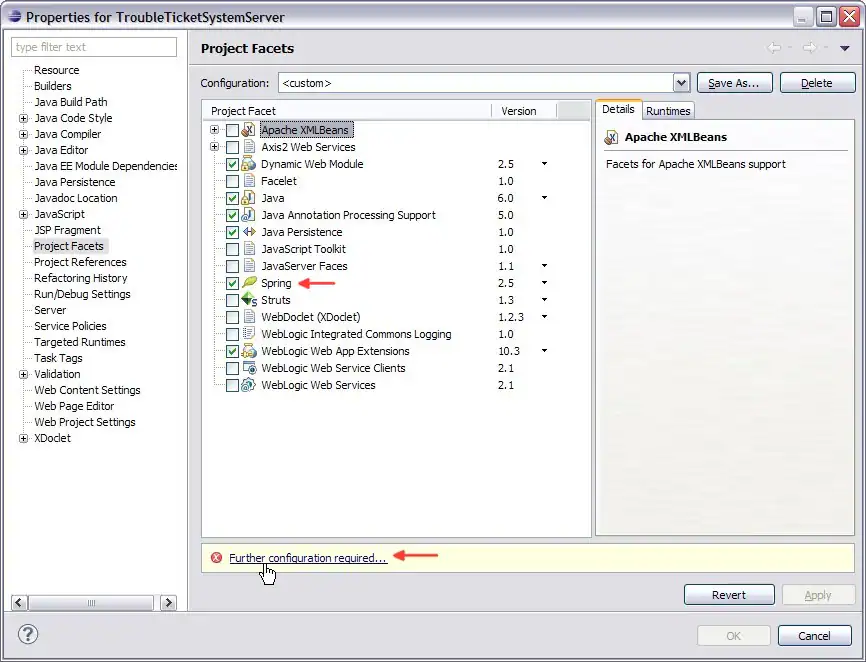Viewport: 866px width, 662px height.
Task: Select Targeted Runtimes in tree
Action: [80, 342]
